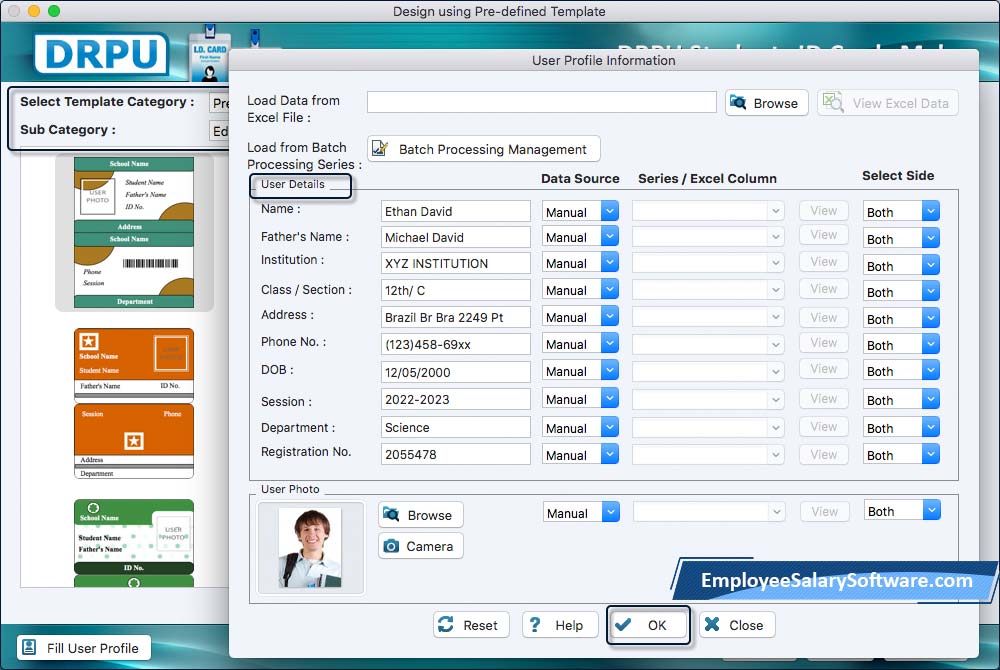Open Series / Excel Column dropdown for Session

coord(708,399)
